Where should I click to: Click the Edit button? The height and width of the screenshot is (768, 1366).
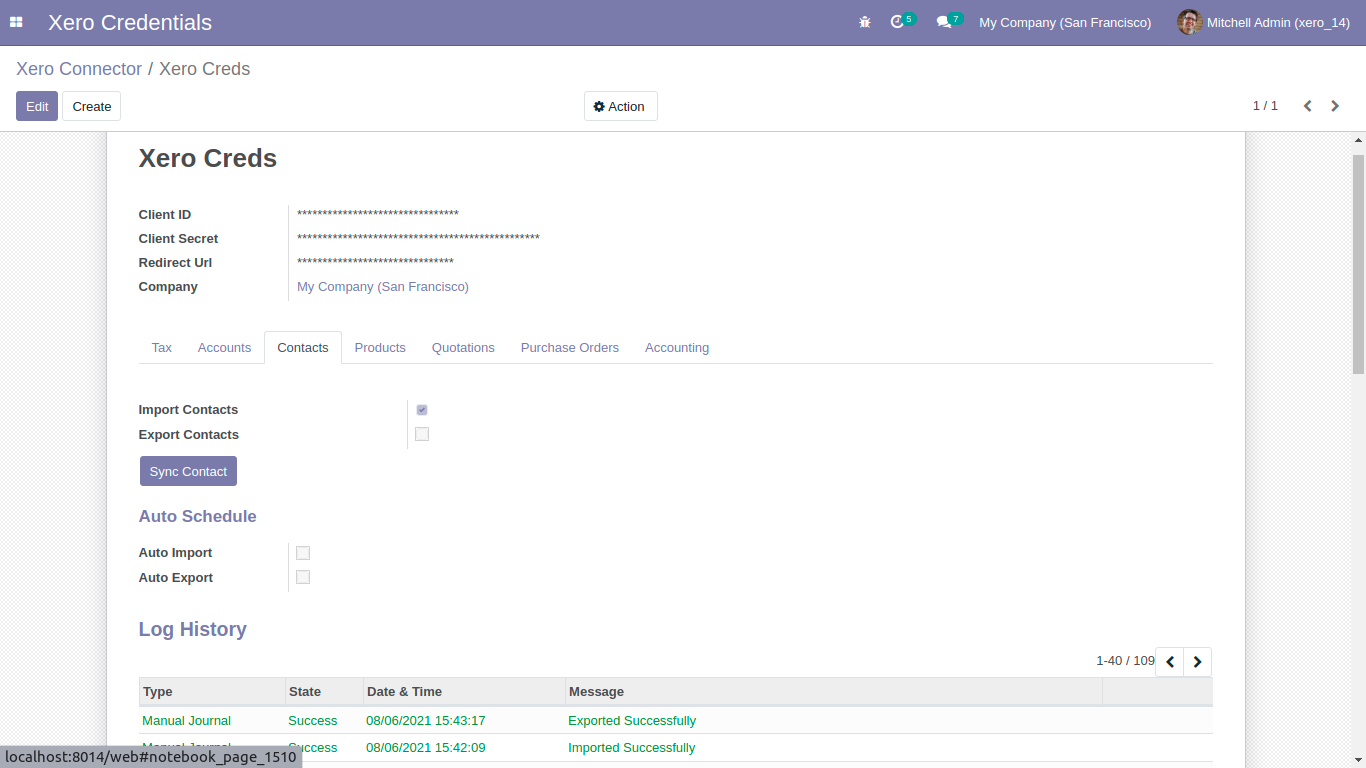(37, 106)
